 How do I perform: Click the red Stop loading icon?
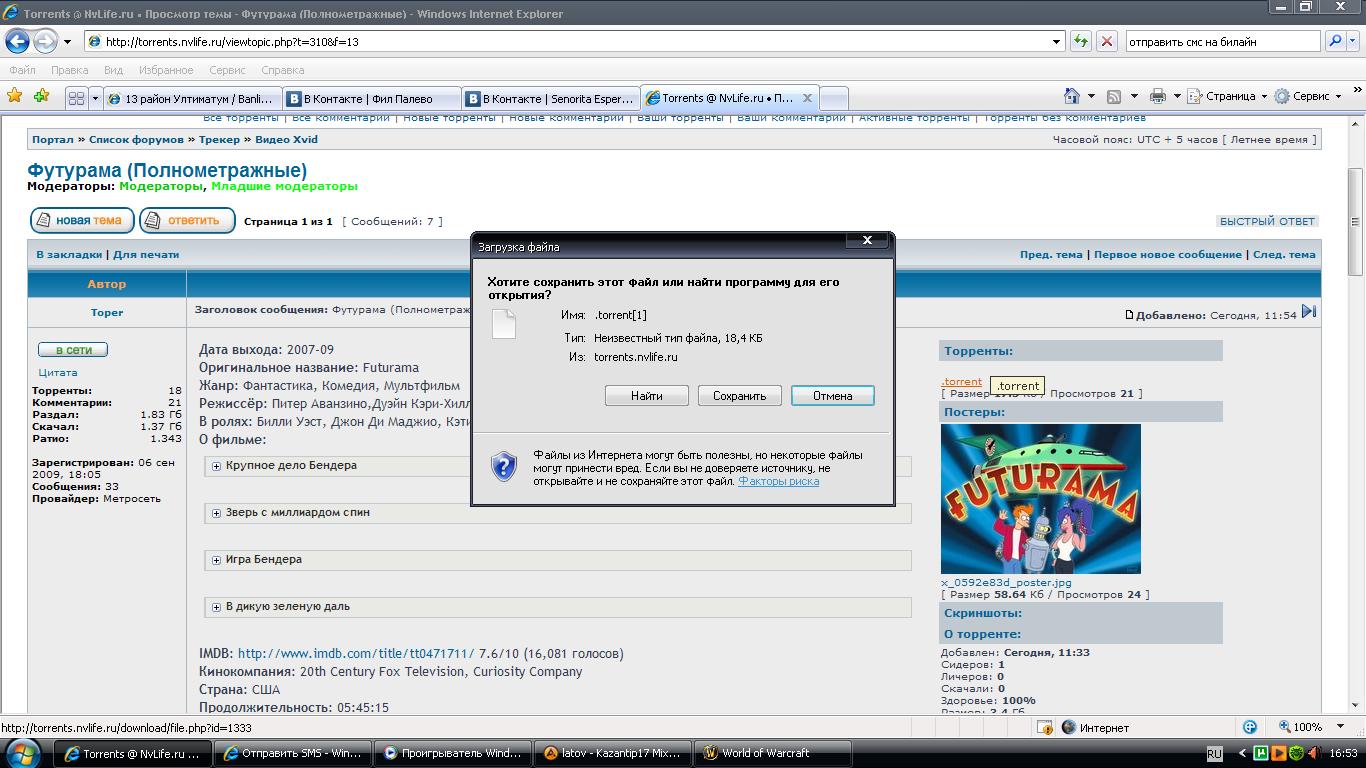click(1107, 42)
